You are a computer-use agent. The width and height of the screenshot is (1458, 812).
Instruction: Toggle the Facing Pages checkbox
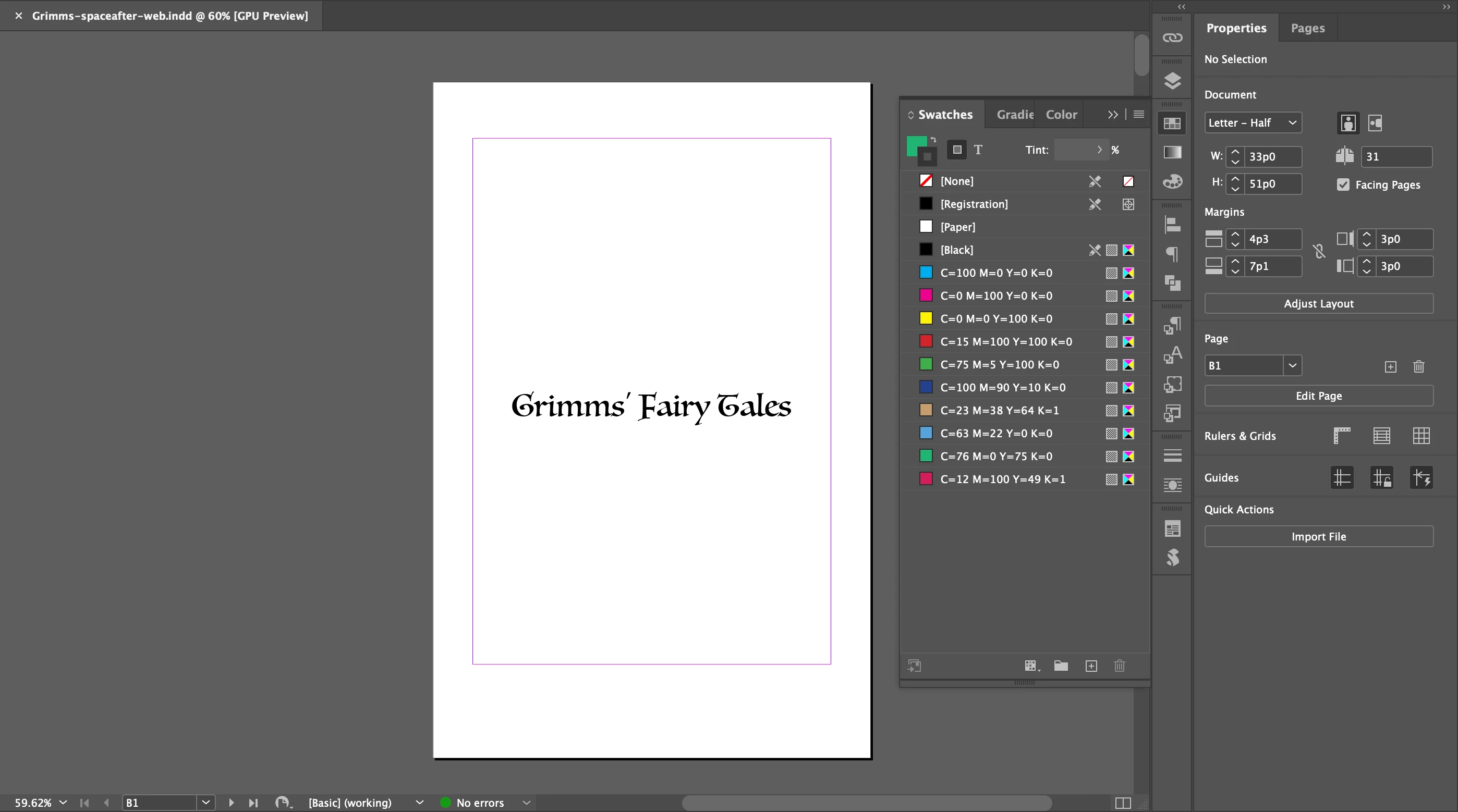point(1343,185)
